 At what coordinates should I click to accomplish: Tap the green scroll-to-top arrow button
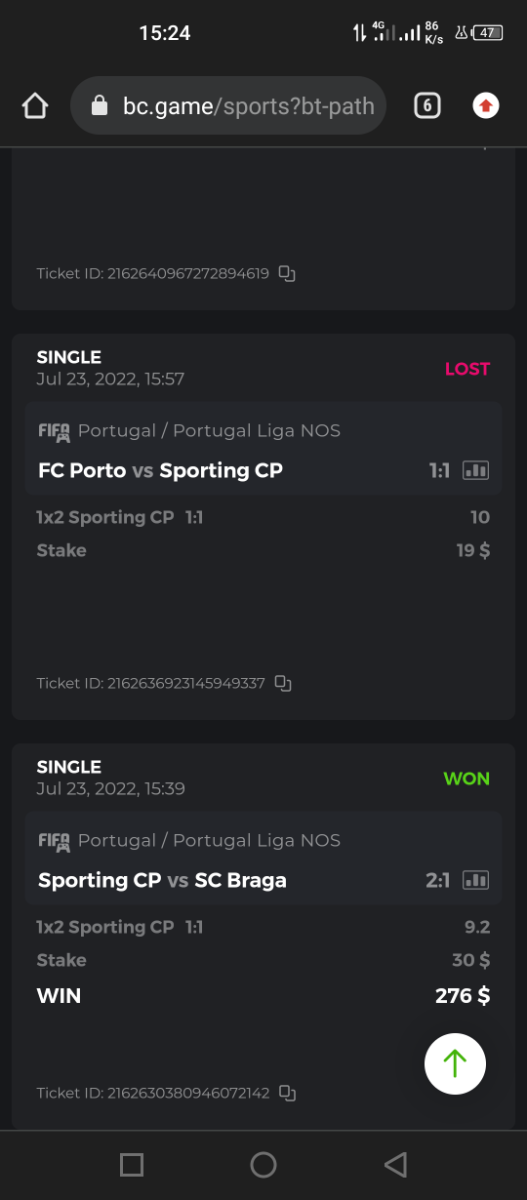455,1064
